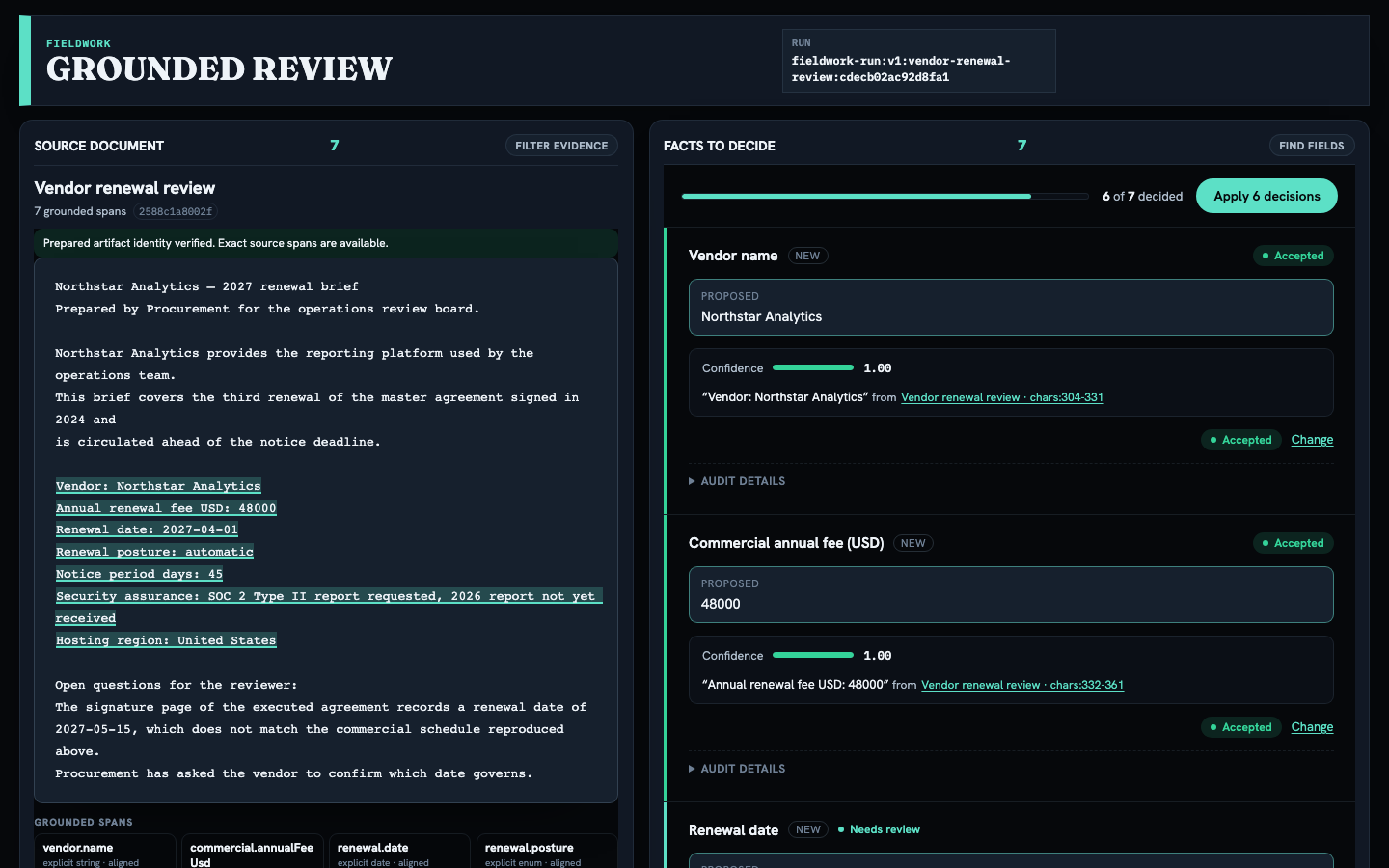Image resolution: width=1389 pixels, height=868 pixels.
Task: Select Northstar Analytics proposed value field
Action: click(x=1011, y=308)
